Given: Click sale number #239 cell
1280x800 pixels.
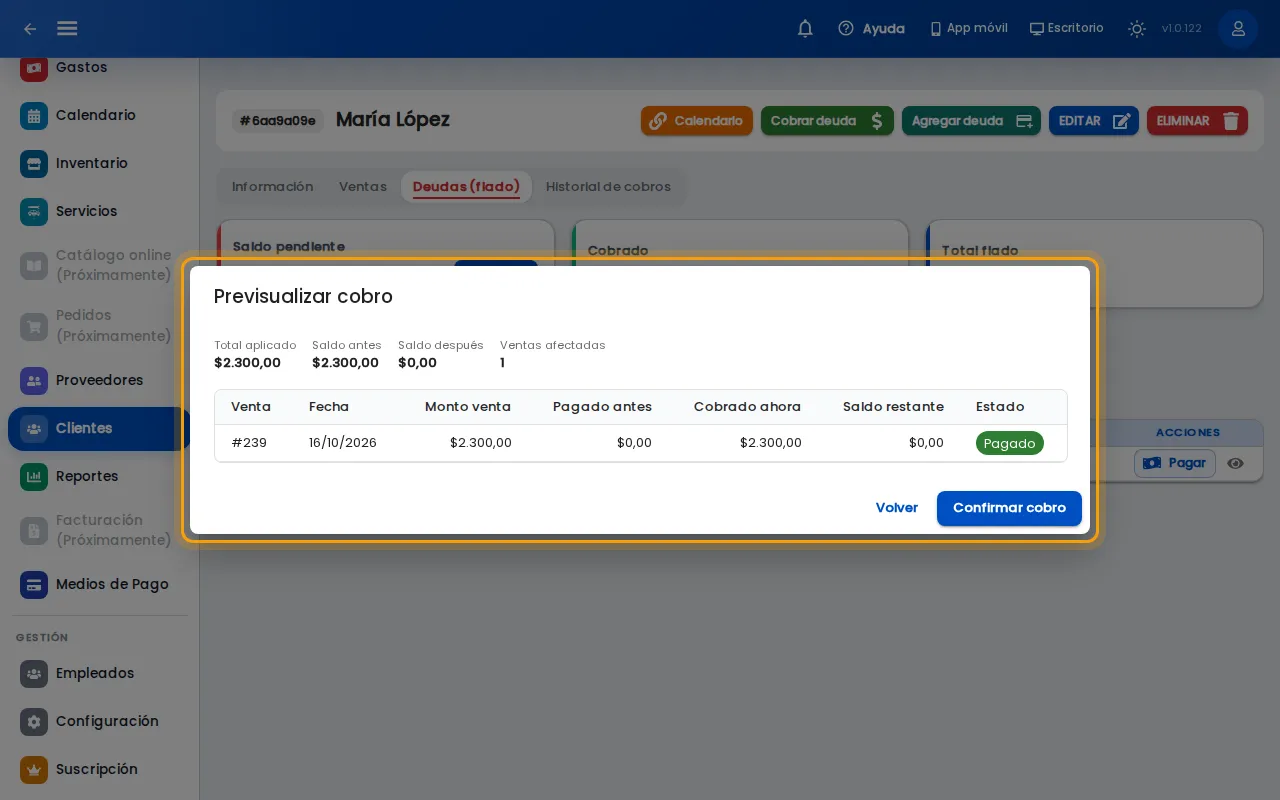Looking at the screenshot, I should [249, 443].
